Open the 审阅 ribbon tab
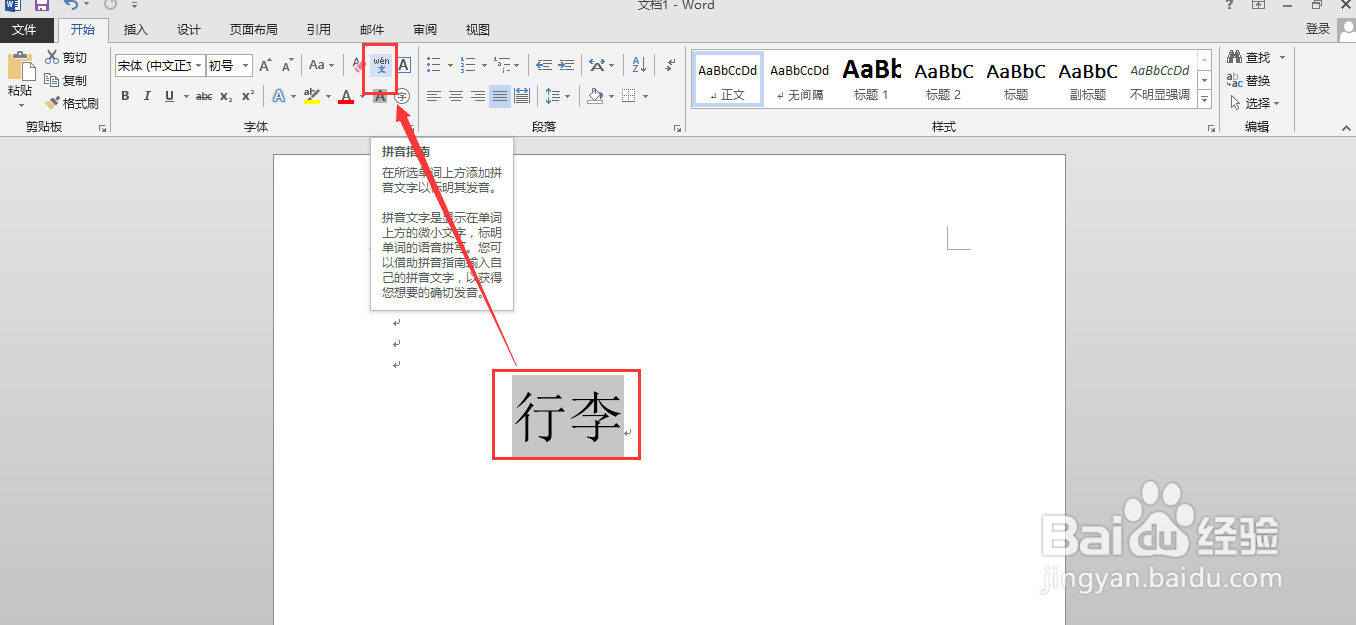 point(424,29)
